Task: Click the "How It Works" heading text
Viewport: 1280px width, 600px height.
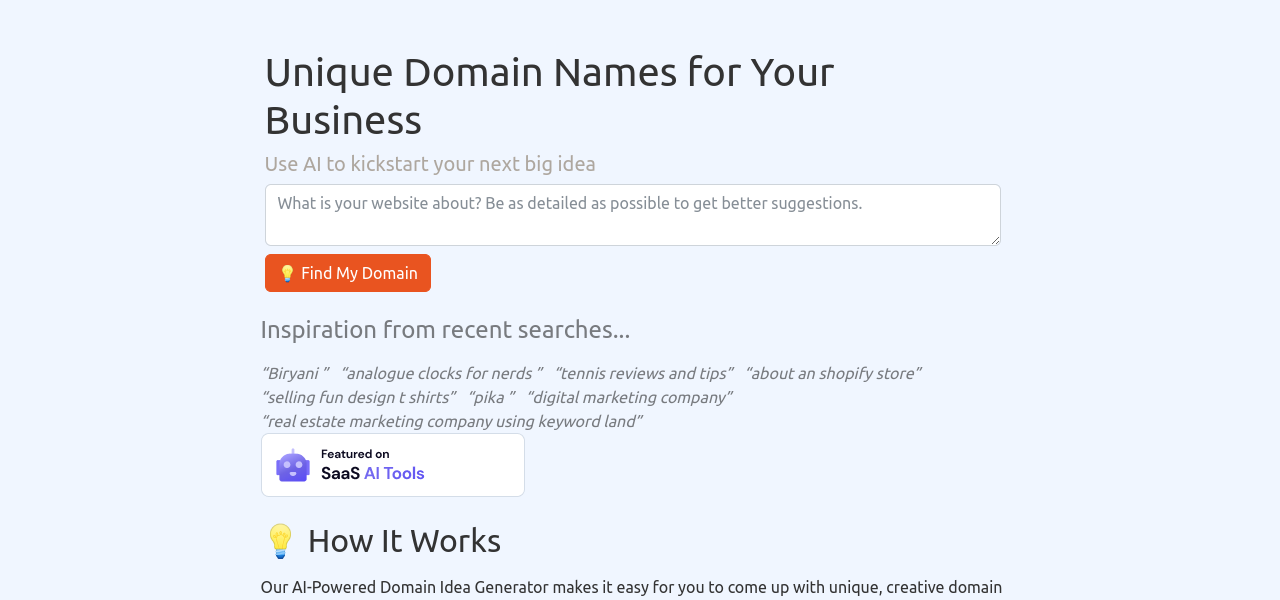Action: (404, 541)
